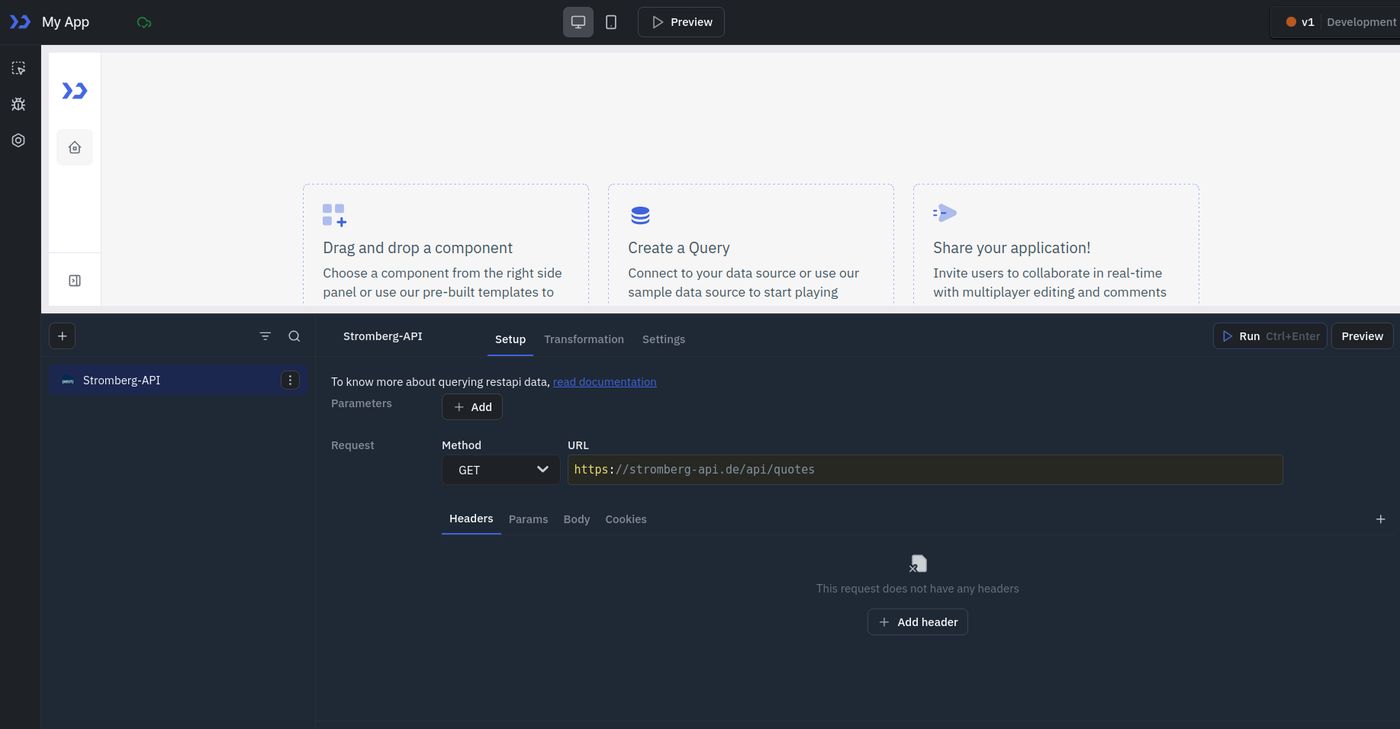Switch to the Transformation tab

coord(584,339)
